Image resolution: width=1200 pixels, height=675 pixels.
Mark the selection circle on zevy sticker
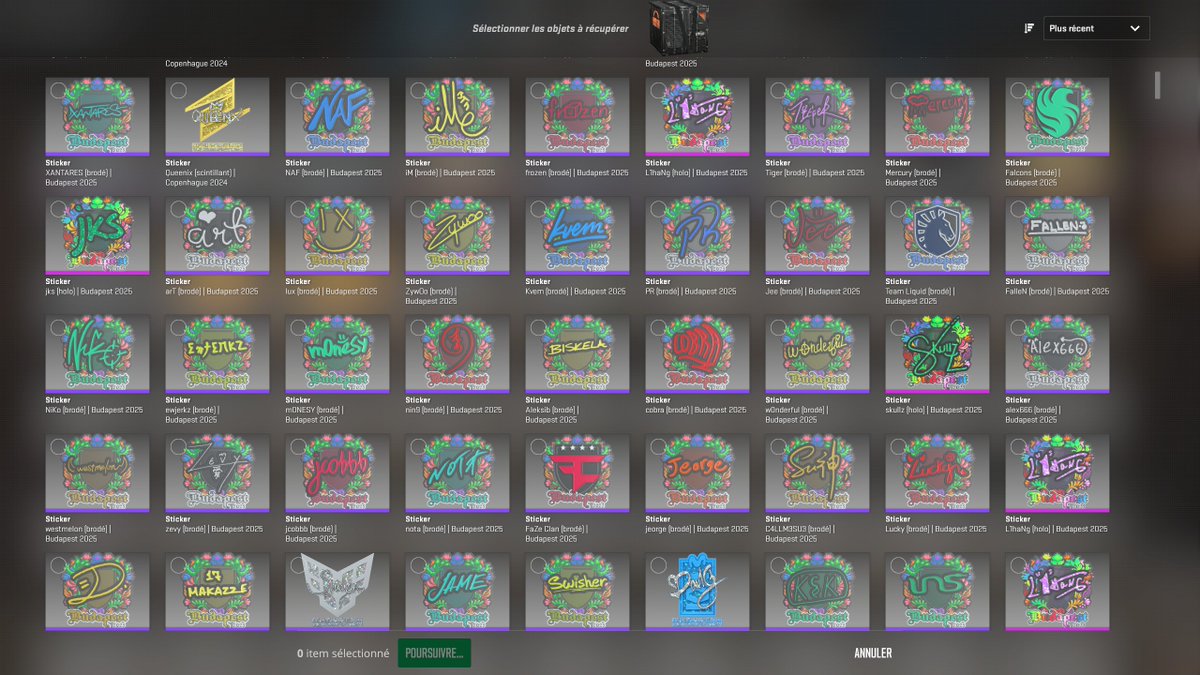(178, 447)
